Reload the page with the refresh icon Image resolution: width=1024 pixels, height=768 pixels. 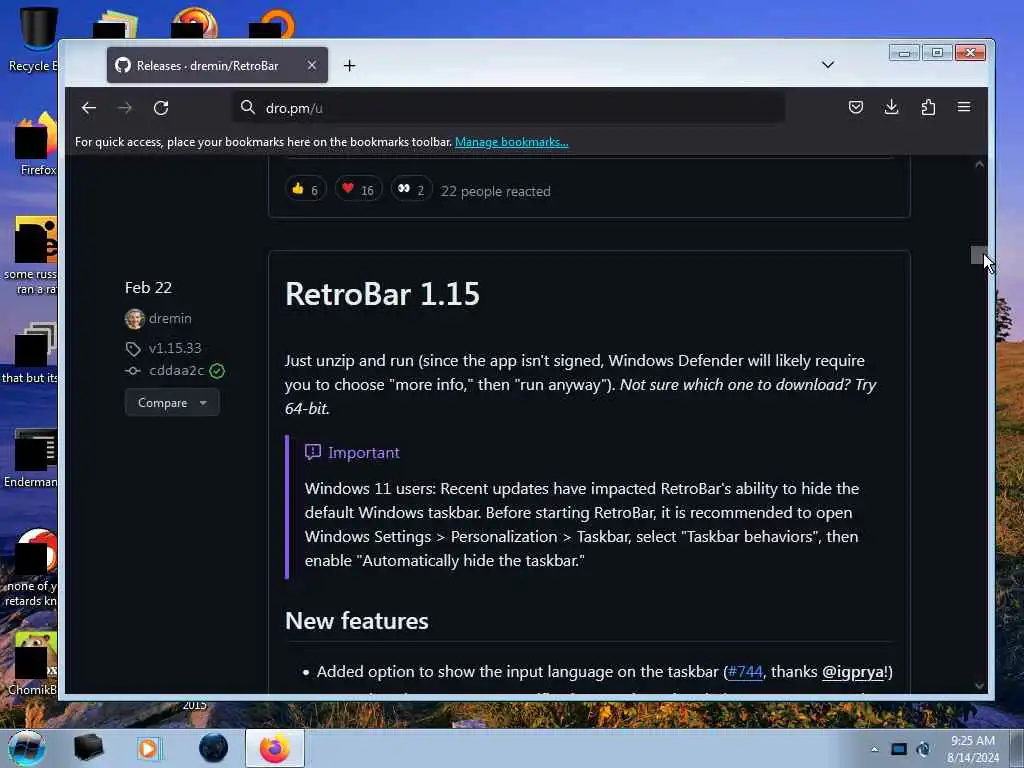coord(161,108)
